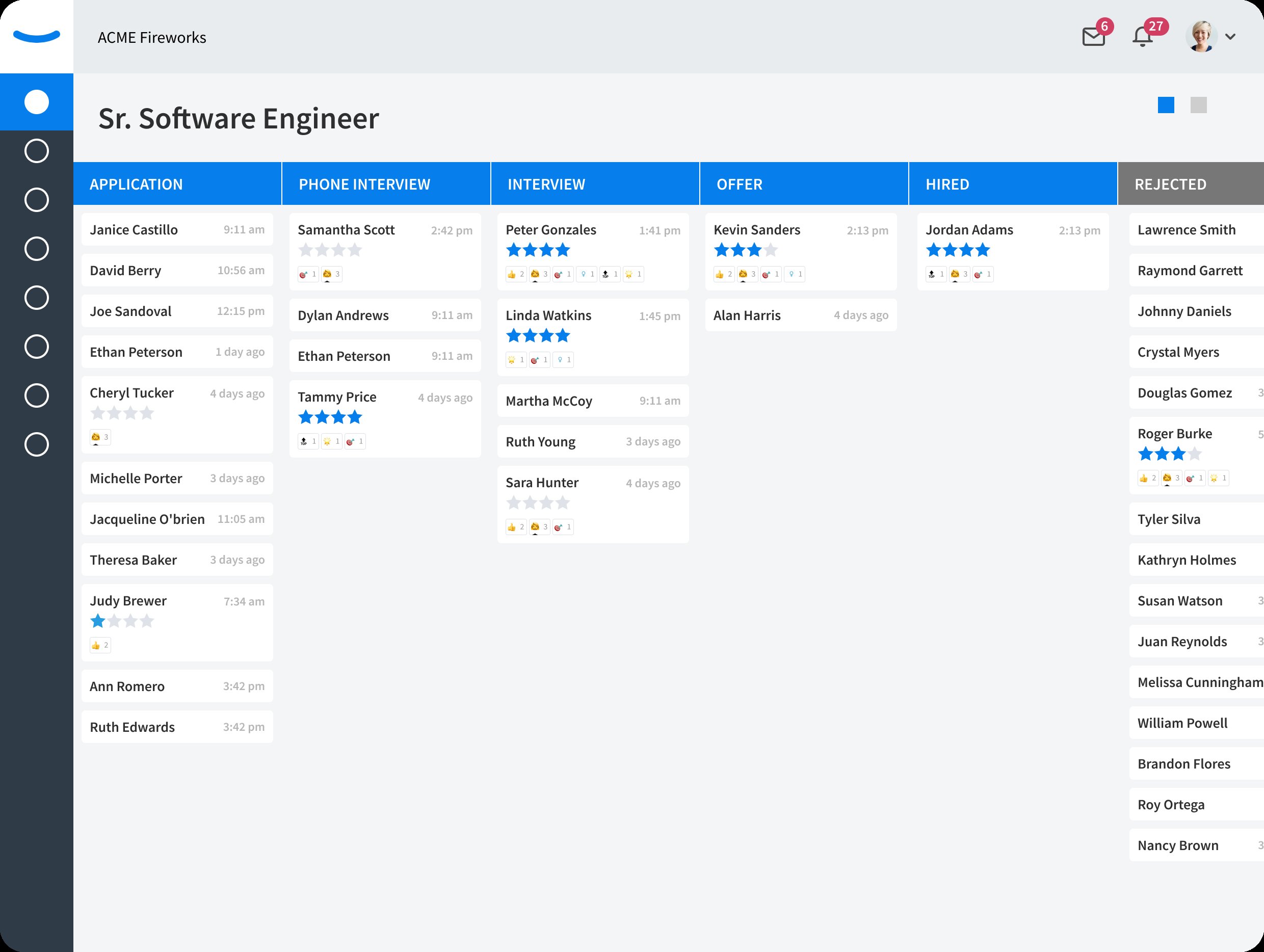Switch to the gray square view toggle

click(1198, 105)
